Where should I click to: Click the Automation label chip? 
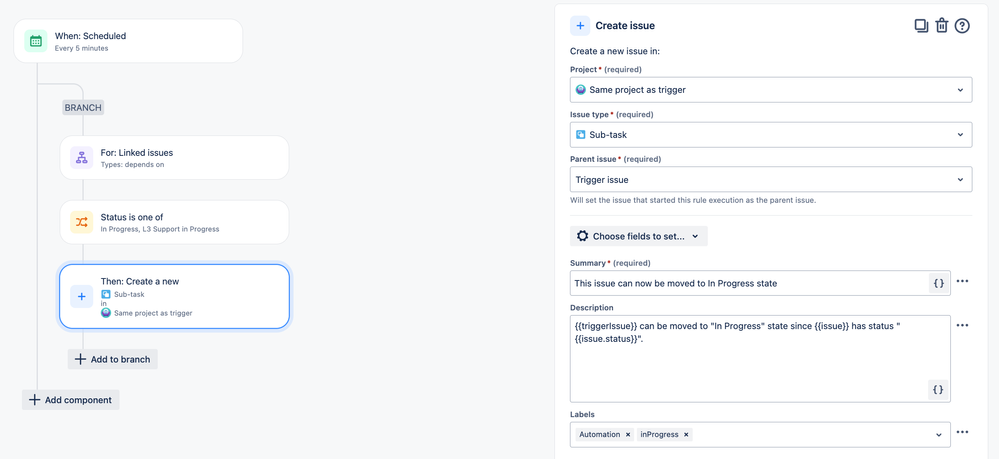coord(604,435)
